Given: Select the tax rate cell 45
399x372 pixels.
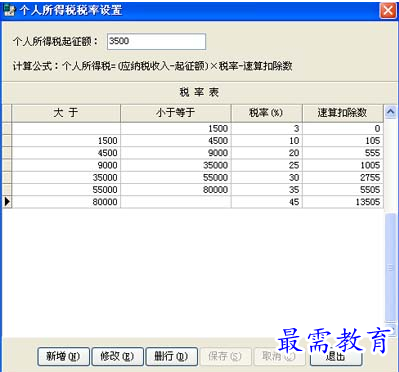Looking at the screenshot, I should pyautogui.click(x=267, y=202).
